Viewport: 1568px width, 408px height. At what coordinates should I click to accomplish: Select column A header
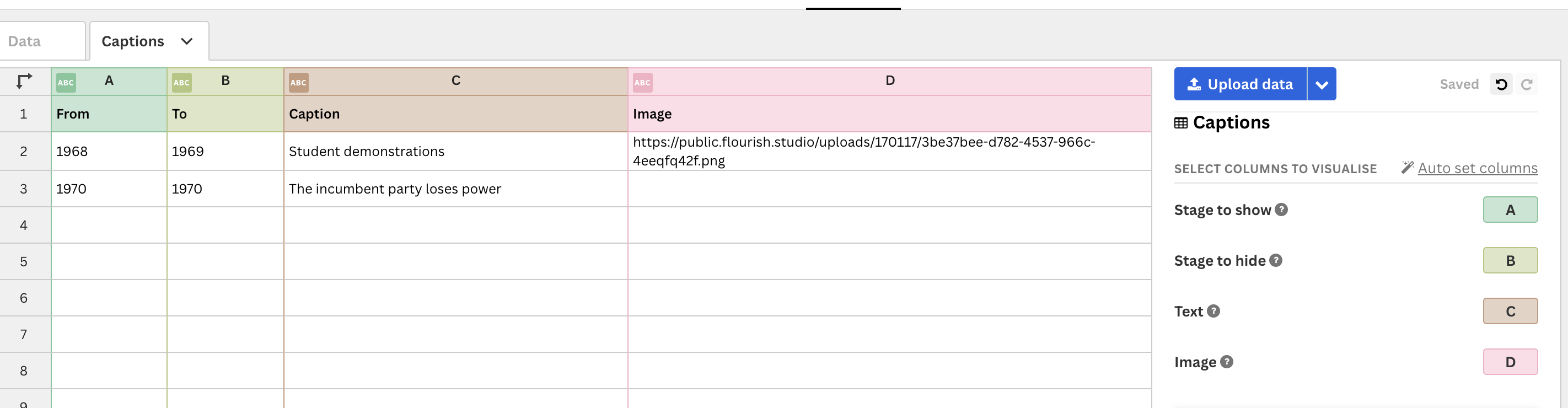[x=109, y=82]
